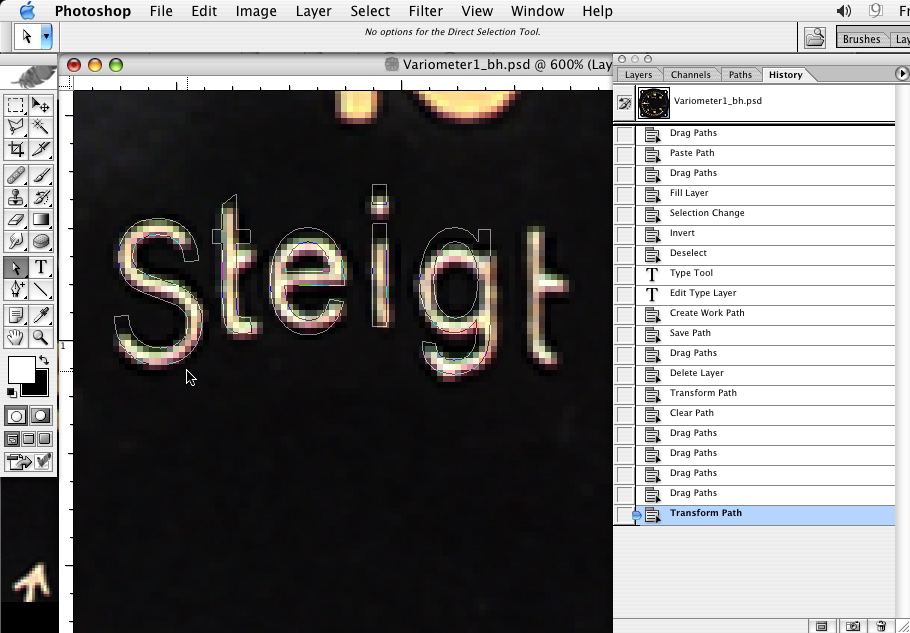Select the Rectangular Marquee tool
The width and height of the screenshot is (910, 633).
(16, 105)
